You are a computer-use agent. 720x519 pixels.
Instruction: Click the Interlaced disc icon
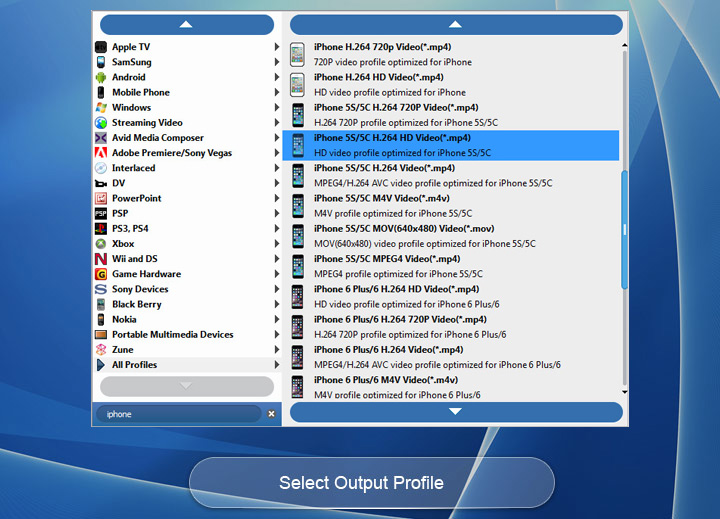click(101, 168)
